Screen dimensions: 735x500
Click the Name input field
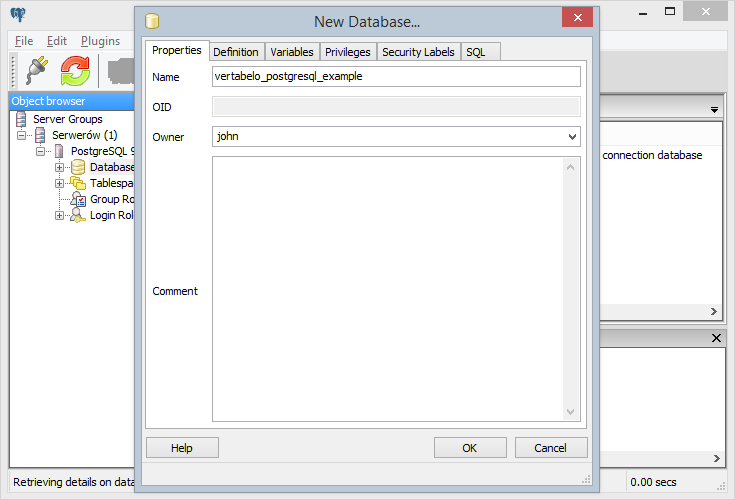click(x=396, y=76)
